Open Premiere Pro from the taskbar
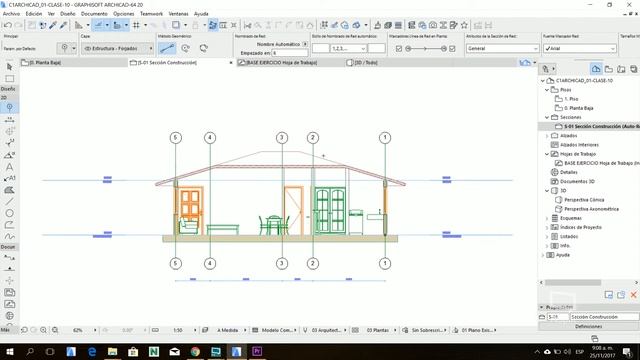The width and height of the screenshot is (640, 360). click(257, 351)
